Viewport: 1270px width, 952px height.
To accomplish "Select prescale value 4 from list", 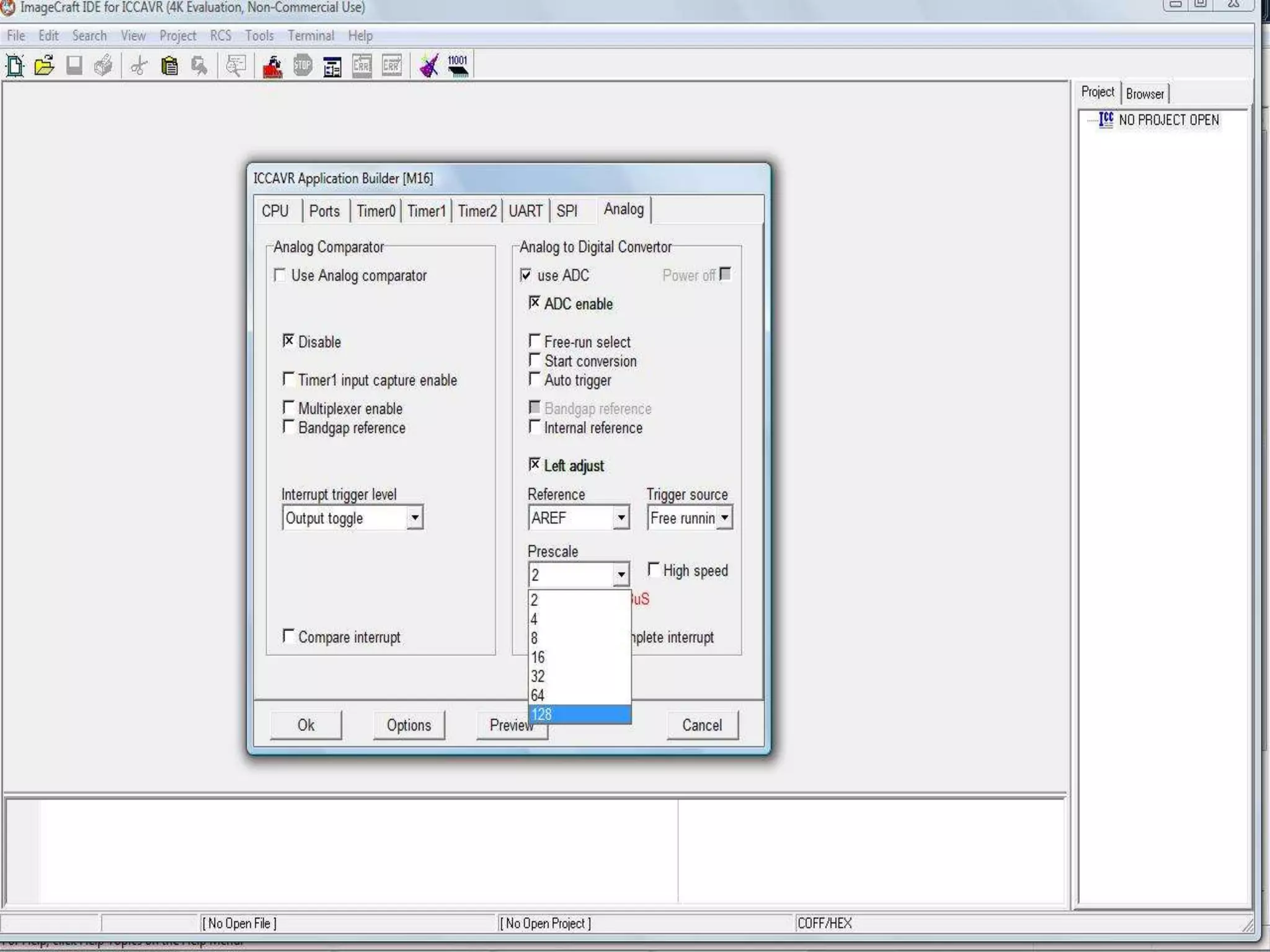I will click(579, 619).
